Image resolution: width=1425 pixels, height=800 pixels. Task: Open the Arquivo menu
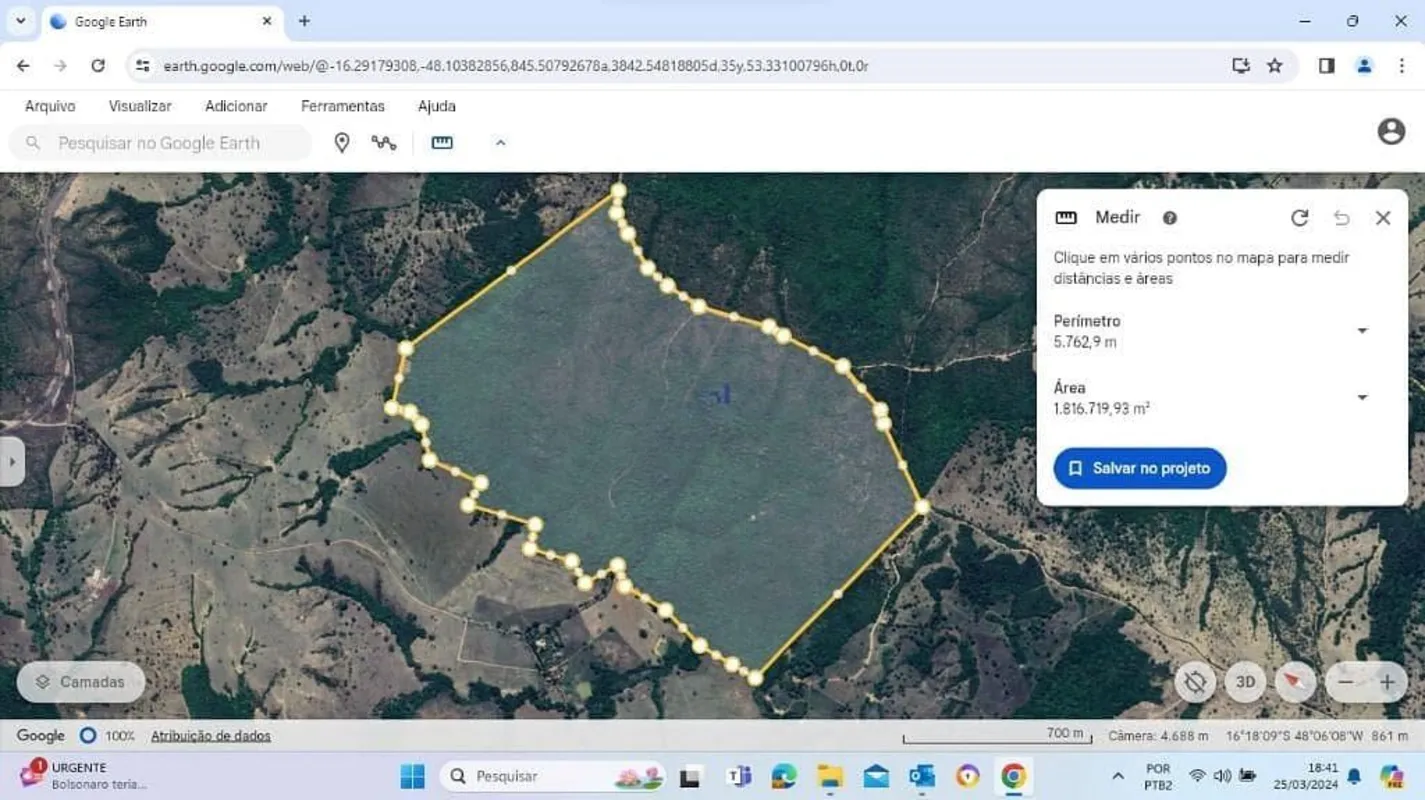click(x=50, y=106)
